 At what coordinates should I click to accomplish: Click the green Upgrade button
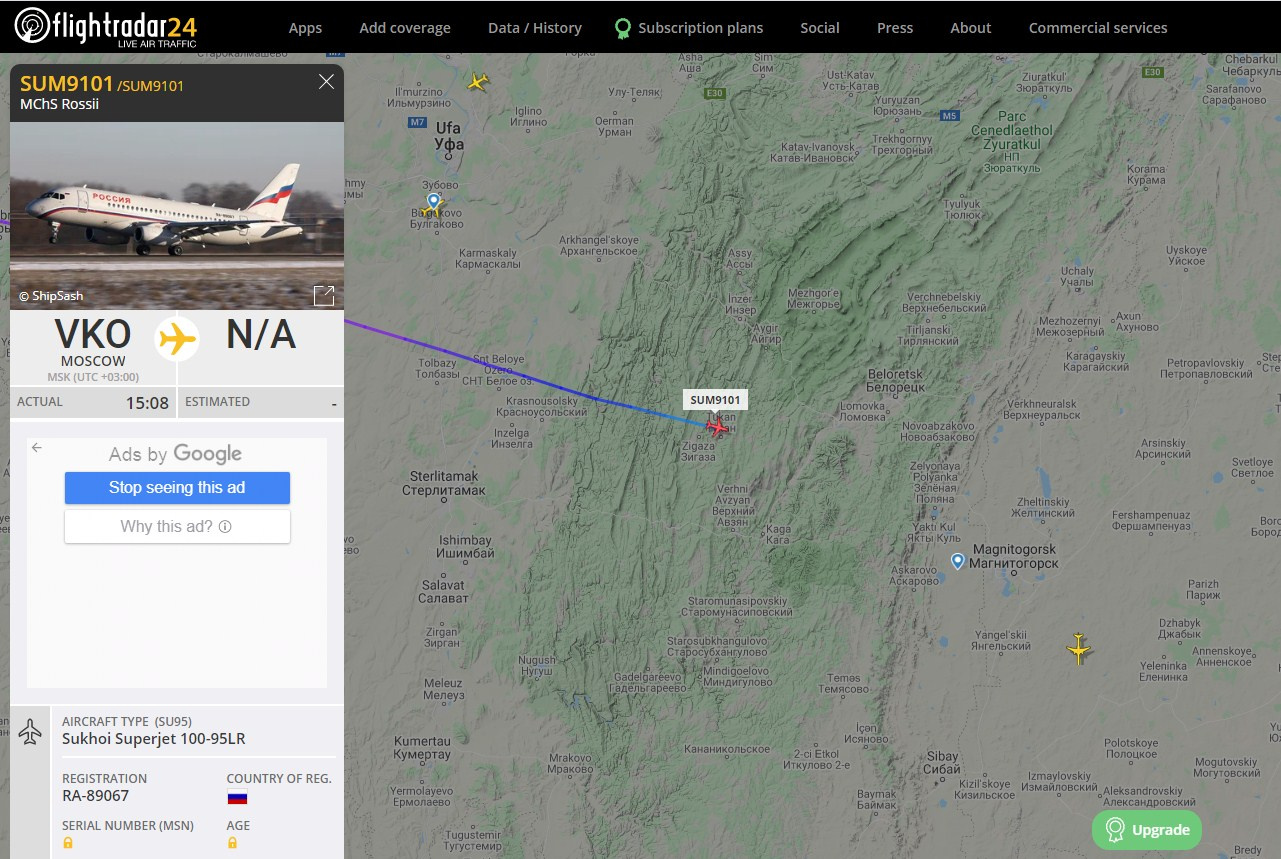[x=1147, y=830]
